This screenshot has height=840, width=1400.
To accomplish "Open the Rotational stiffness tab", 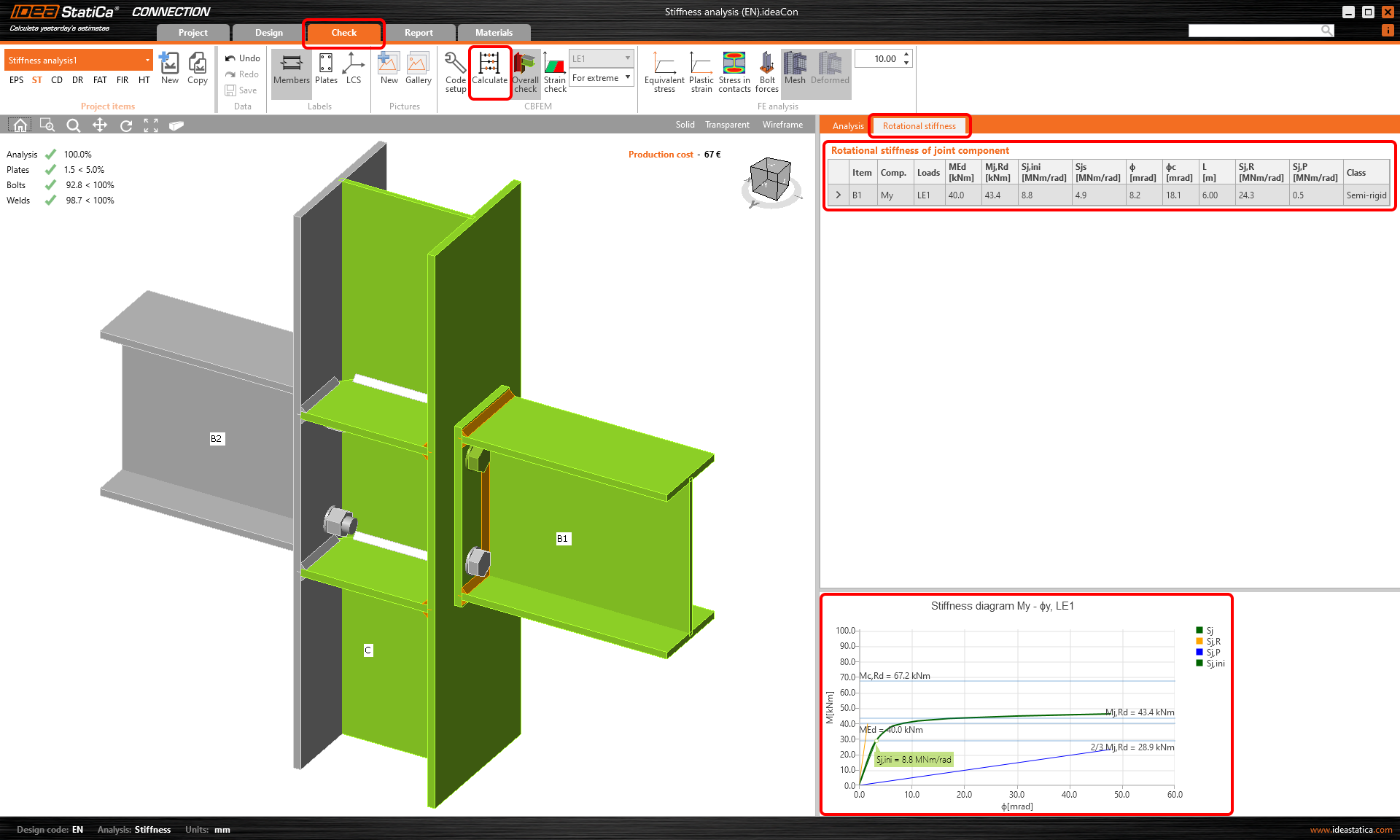I will point(919,126).
